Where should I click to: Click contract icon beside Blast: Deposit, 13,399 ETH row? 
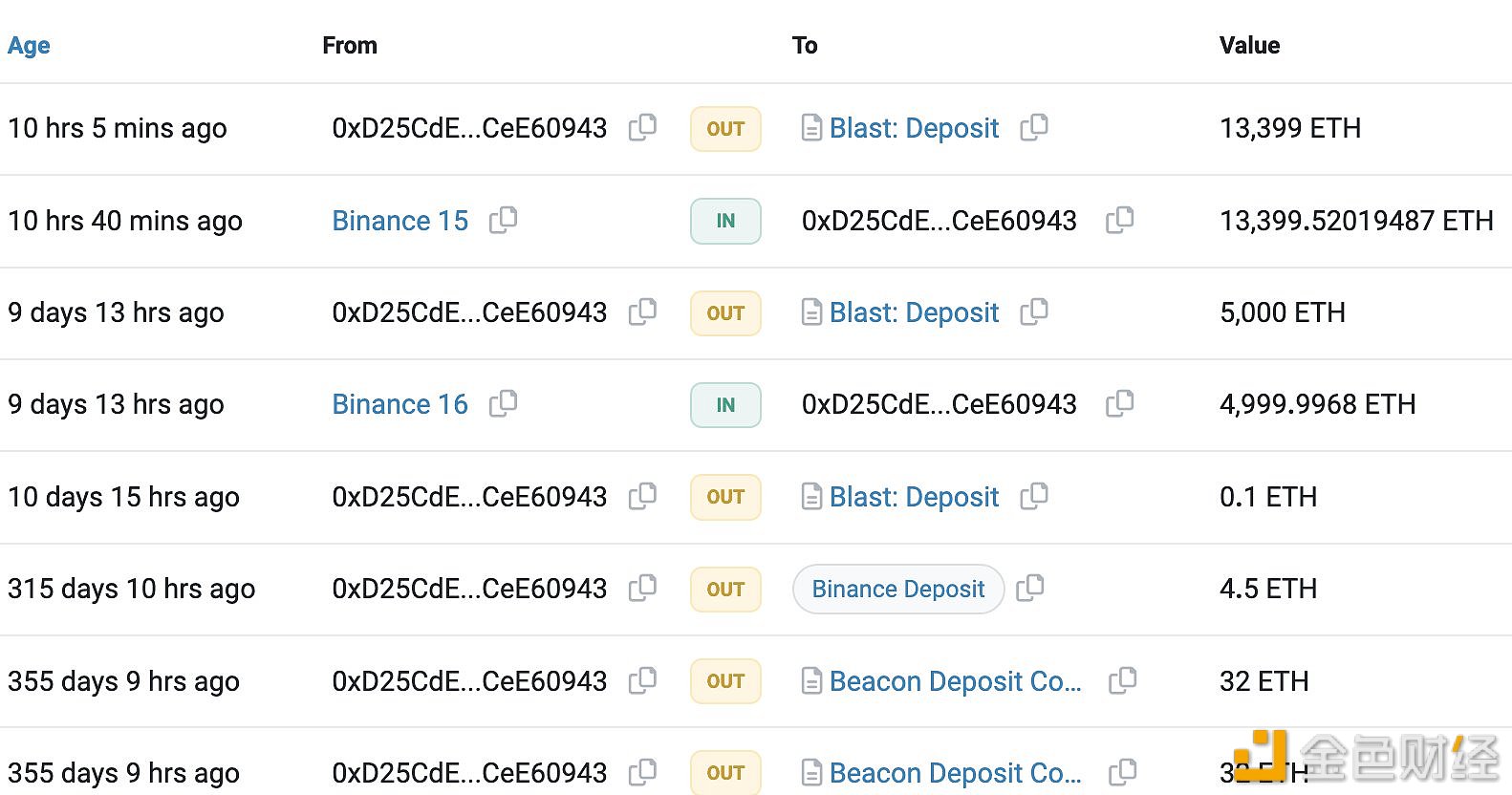click(x=811, y=128)
